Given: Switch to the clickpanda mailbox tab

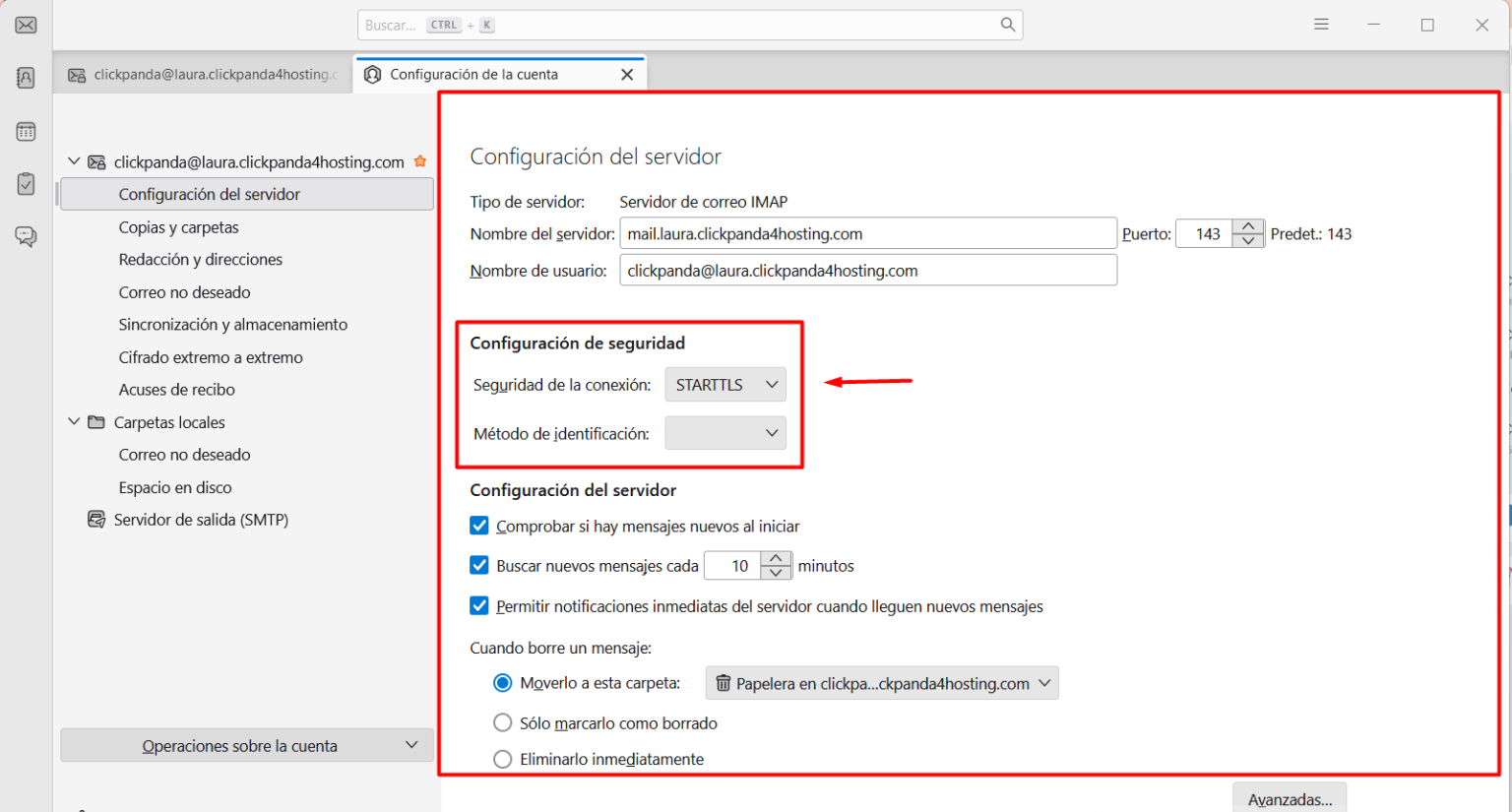Looking at the screenshot, I should (x=203, y=75).
